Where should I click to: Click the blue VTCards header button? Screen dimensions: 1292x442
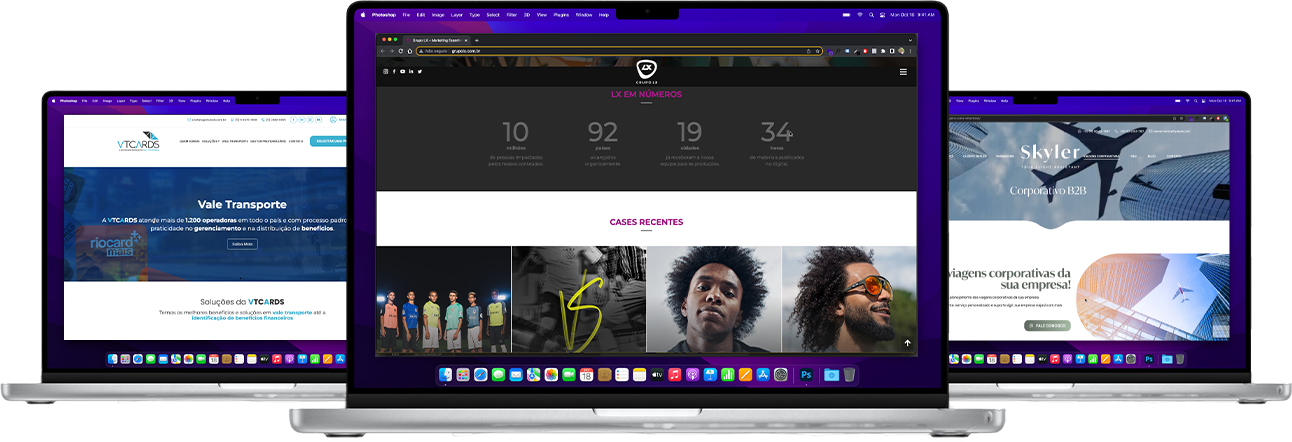tap(330, 141)
